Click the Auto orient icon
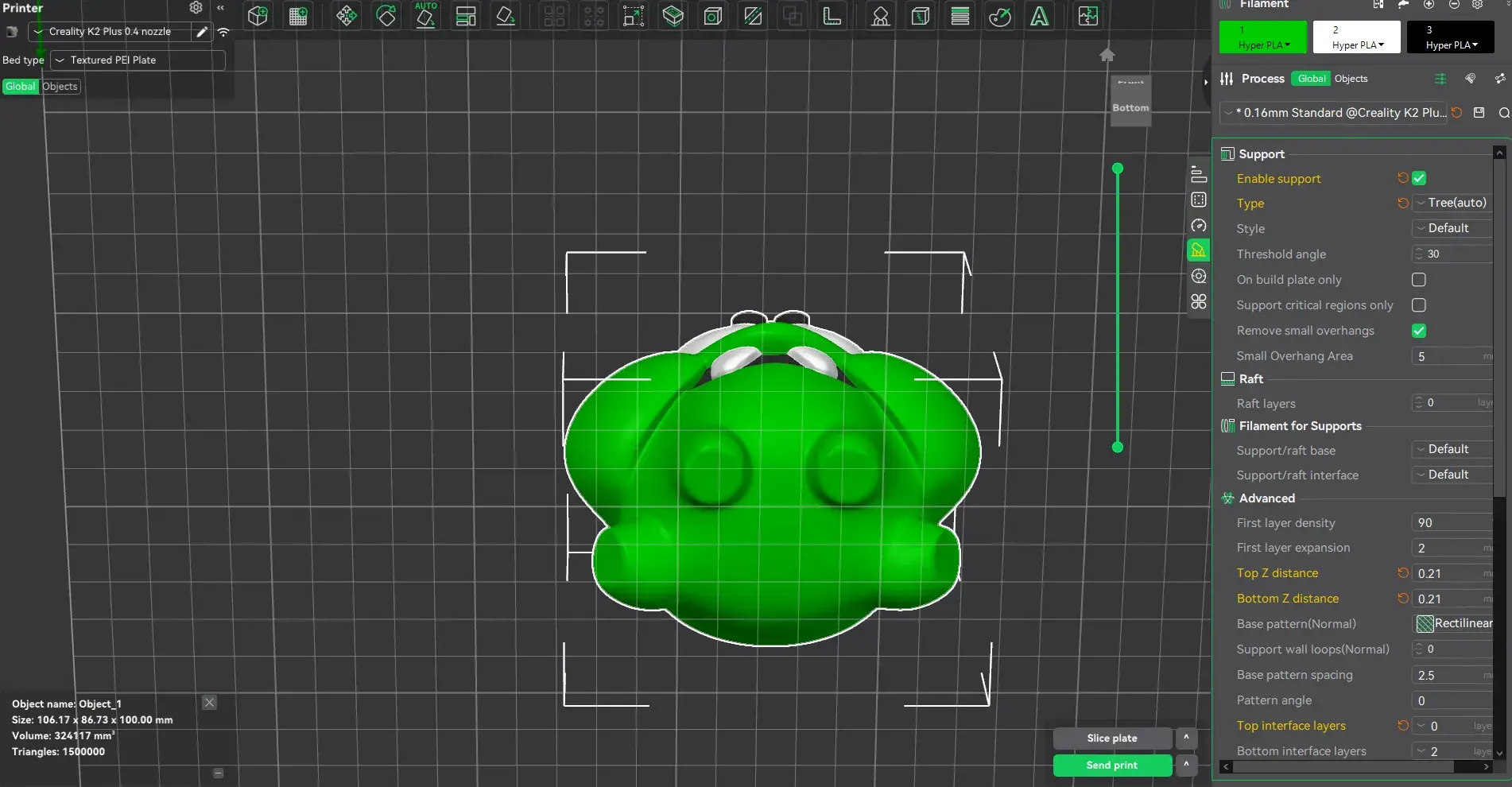Viewport: 1512px width, 787px height. [425, 16]
